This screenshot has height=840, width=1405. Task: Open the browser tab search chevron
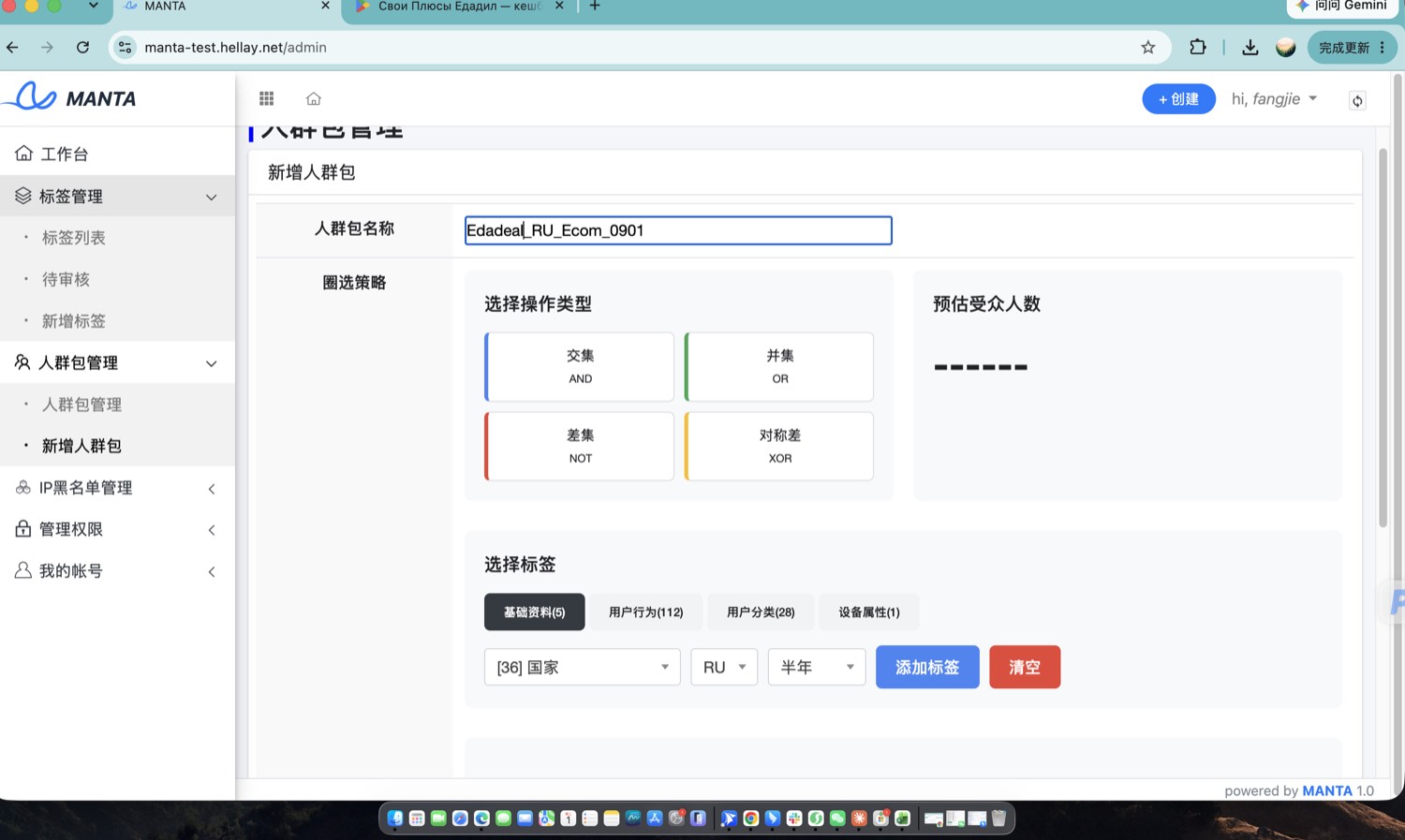coord(94,6)
